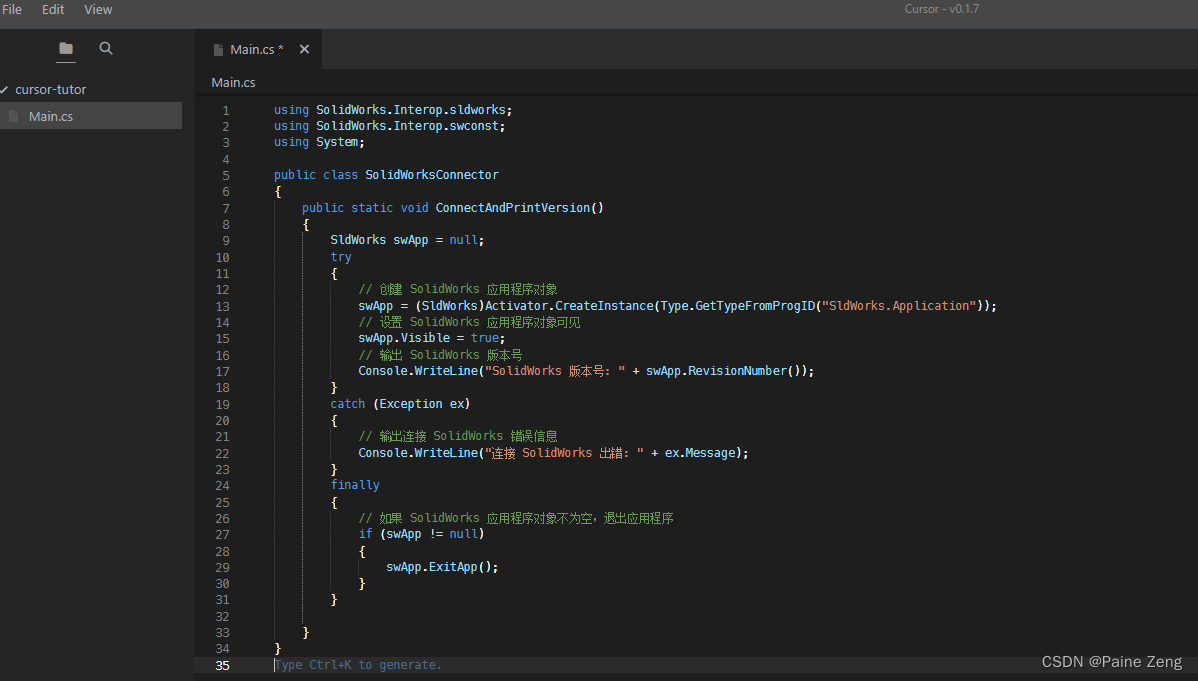Click the 'finally' keyword on line 24

pos(355,485)
